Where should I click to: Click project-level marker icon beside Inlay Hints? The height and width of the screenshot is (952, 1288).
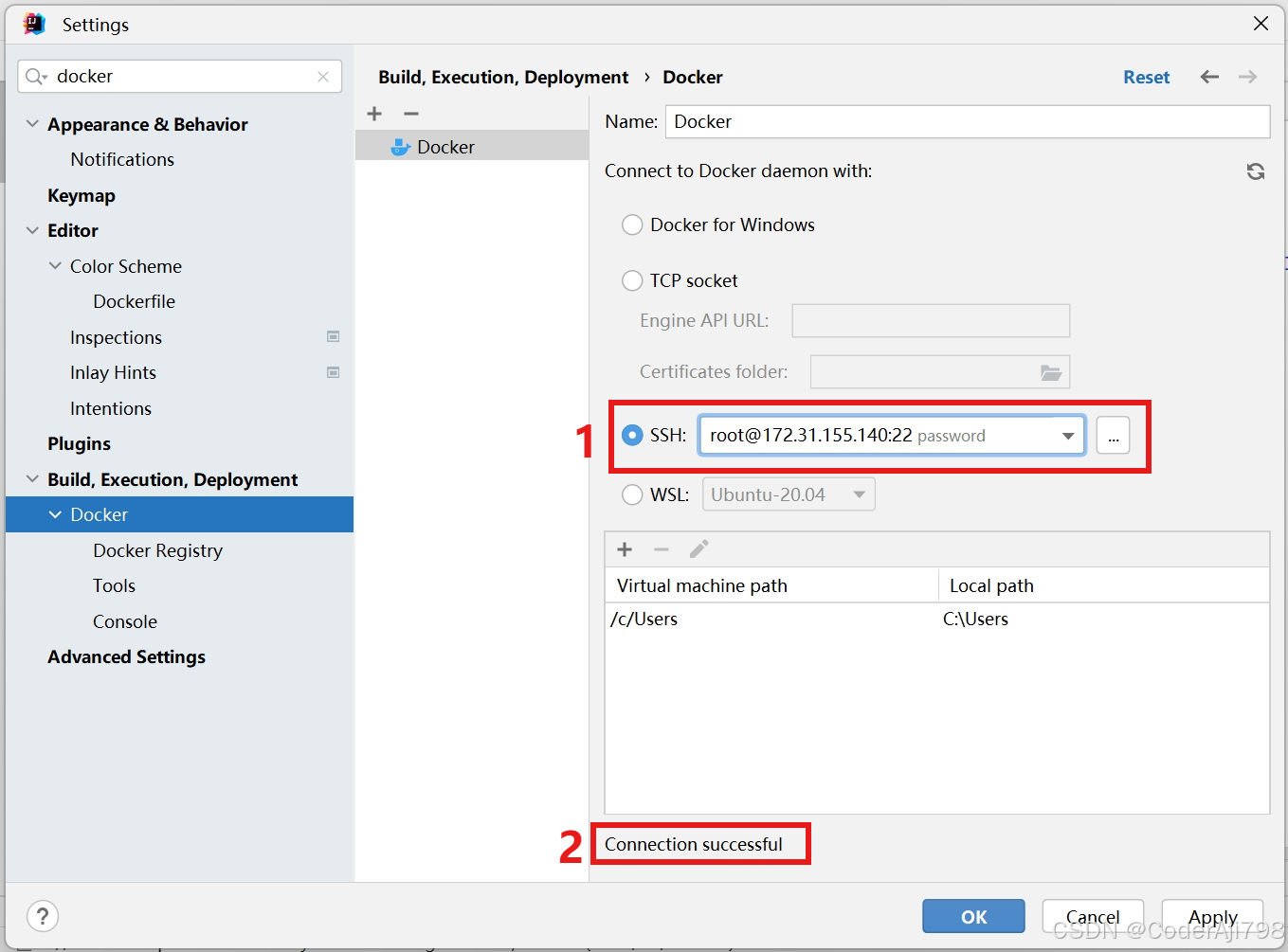pyautogui.click(x=333, y=372)
